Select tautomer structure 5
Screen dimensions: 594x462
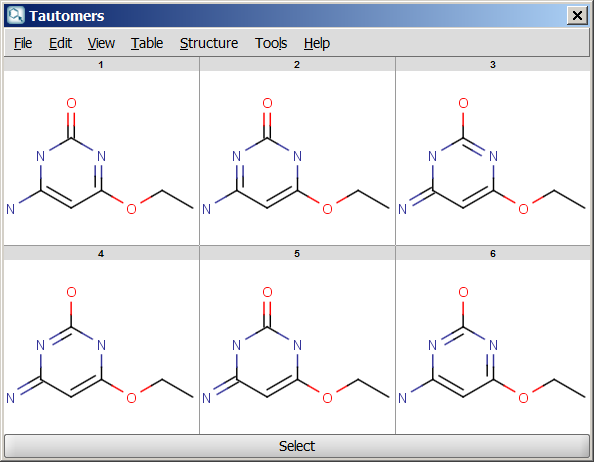tap(297, 347)
